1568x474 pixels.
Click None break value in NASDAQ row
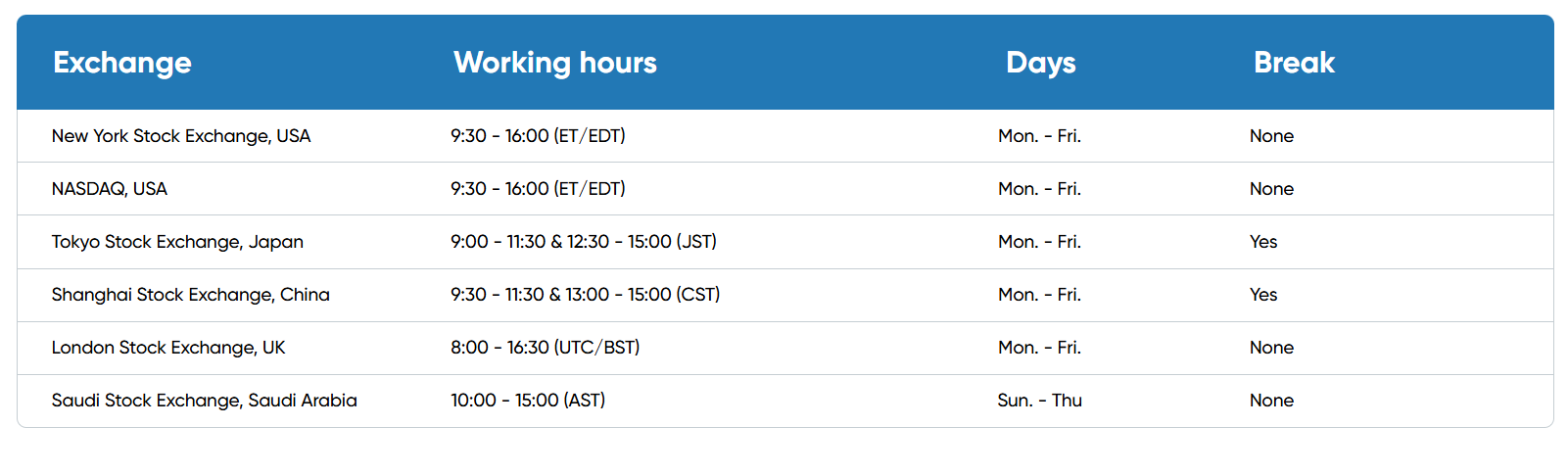tap(1271, 189)
